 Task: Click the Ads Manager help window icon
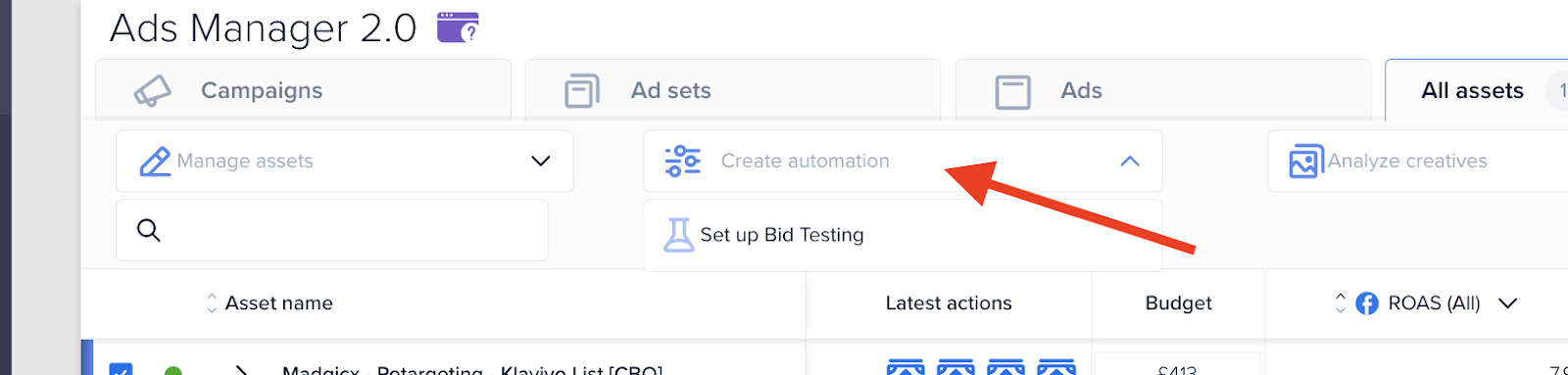(458, 27)
